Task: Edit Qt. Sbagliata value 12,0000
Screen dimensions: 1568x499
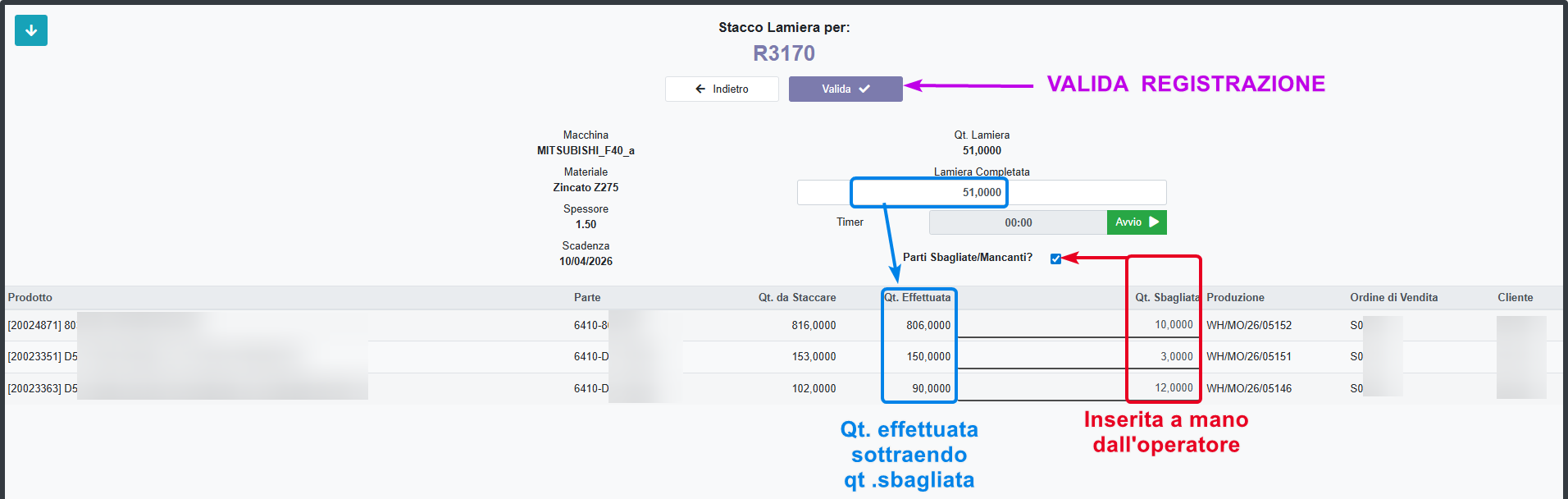Action: (x=1165, y=388)
